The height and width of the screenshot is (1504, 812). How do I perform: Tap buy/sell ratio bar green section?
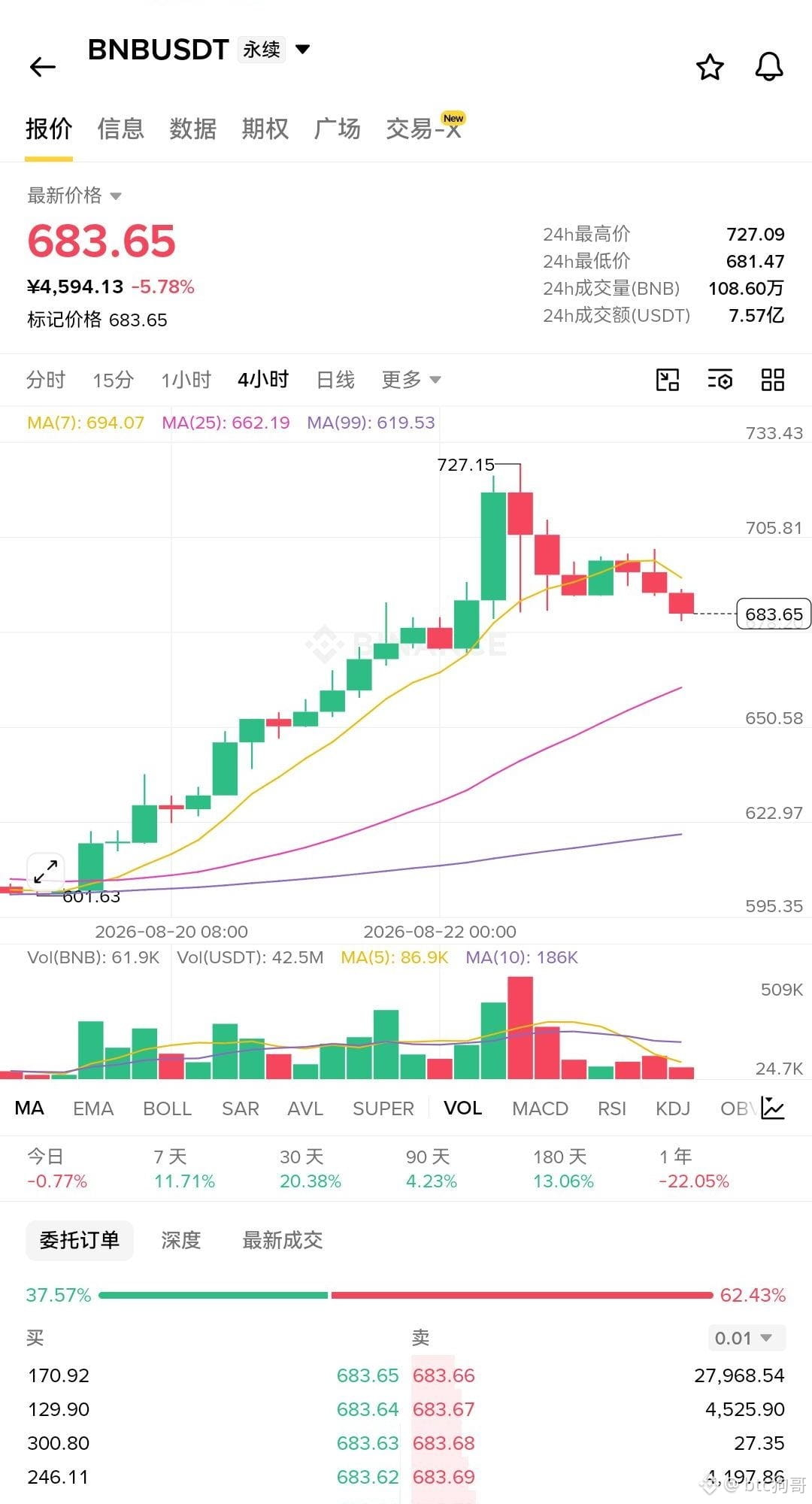(214, 1295)
